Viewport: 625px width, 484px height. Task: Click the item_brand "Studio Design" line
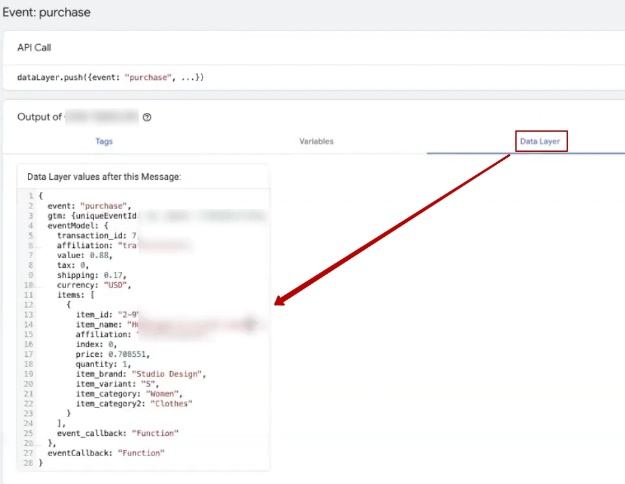139,373
